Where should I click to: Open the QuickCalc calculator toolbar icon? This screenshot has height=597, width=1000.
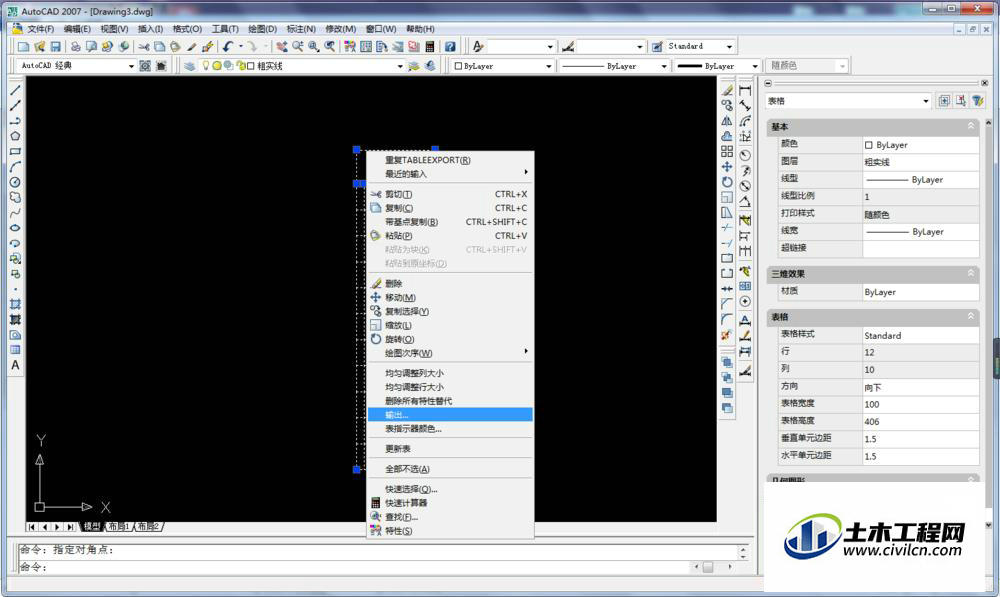click(x=430, y=47)
